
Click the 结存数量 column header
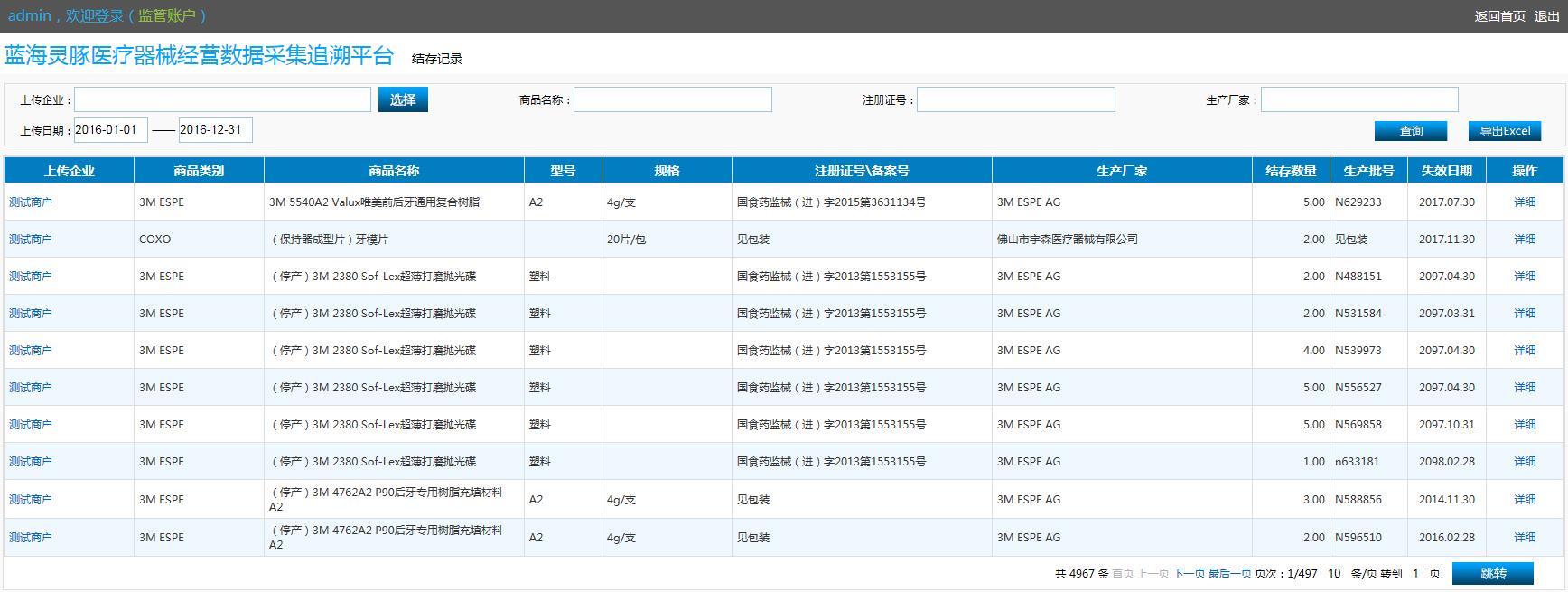(x=1291, y=171)
